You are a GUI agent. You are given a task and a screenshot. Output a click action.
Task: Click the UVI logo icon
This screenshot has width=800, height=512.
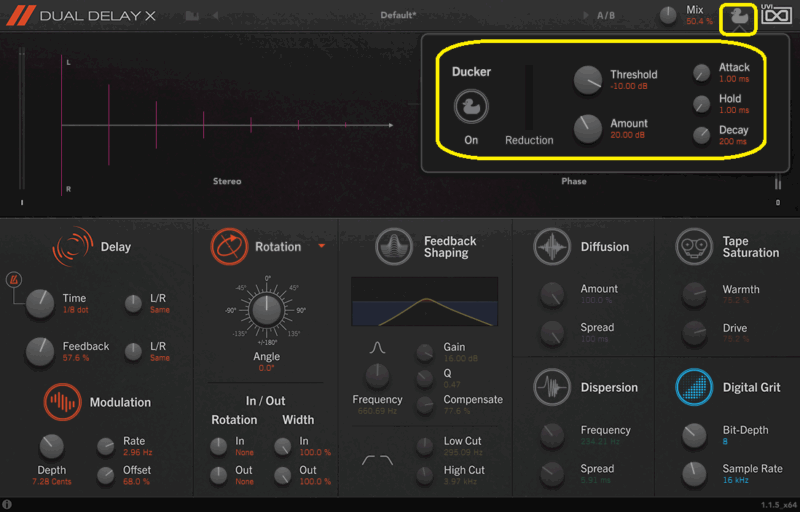776,14
